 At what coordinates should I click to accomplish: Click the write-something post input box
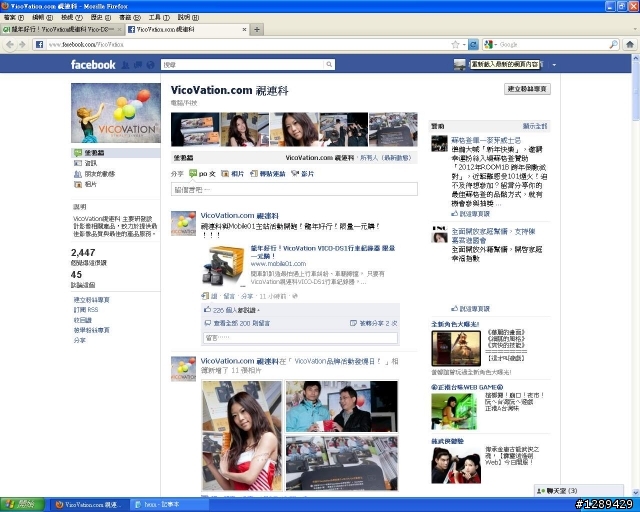(x=294, y=189)
